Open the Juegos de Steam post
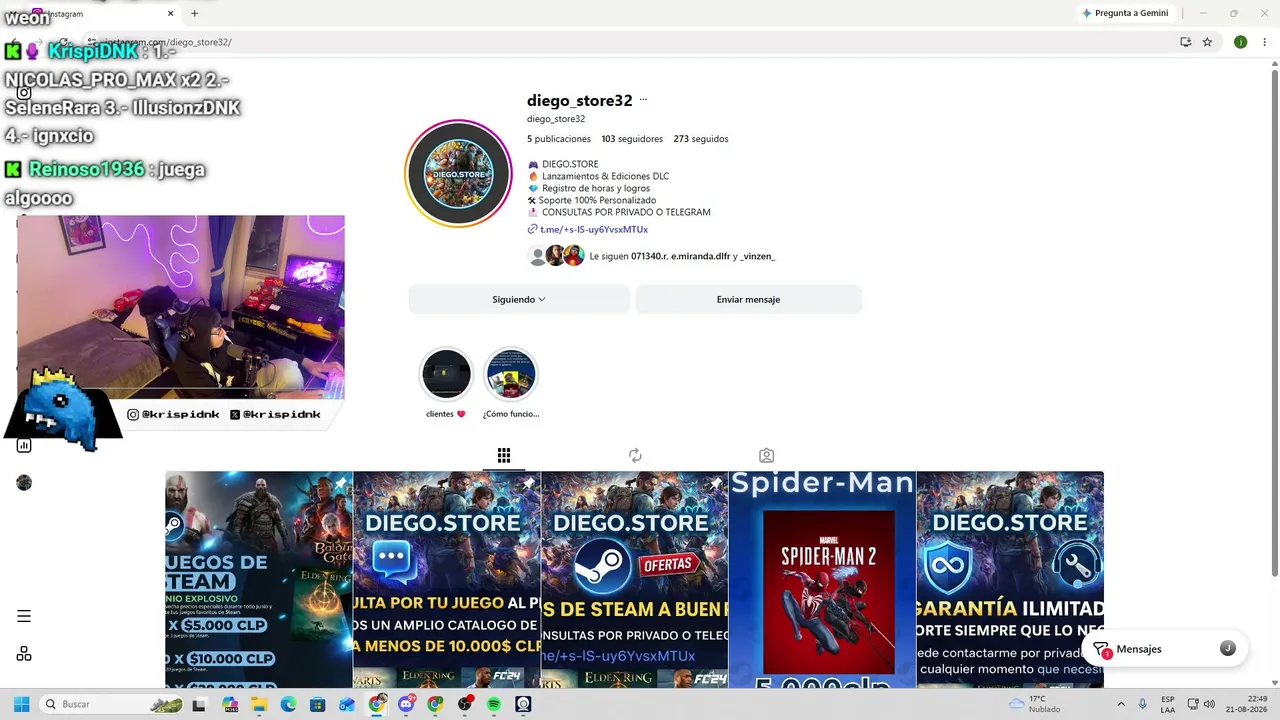Image resolution: width=1280 pixels, height=720 pixels. point(259,580)
